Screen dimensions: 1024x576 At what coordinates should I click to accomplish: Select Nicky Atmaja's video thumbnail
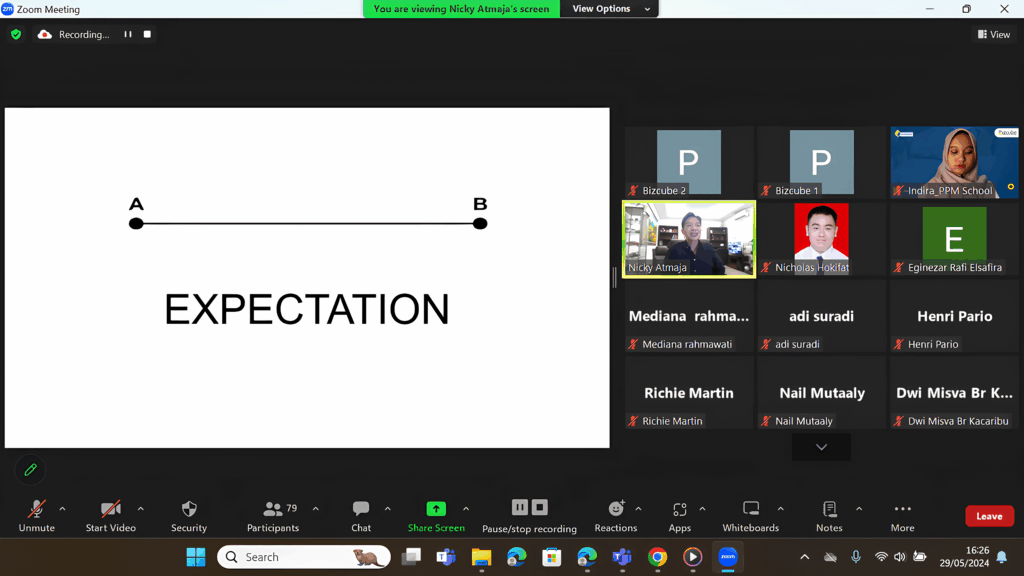pyautogui.click(x=689, y=239)
